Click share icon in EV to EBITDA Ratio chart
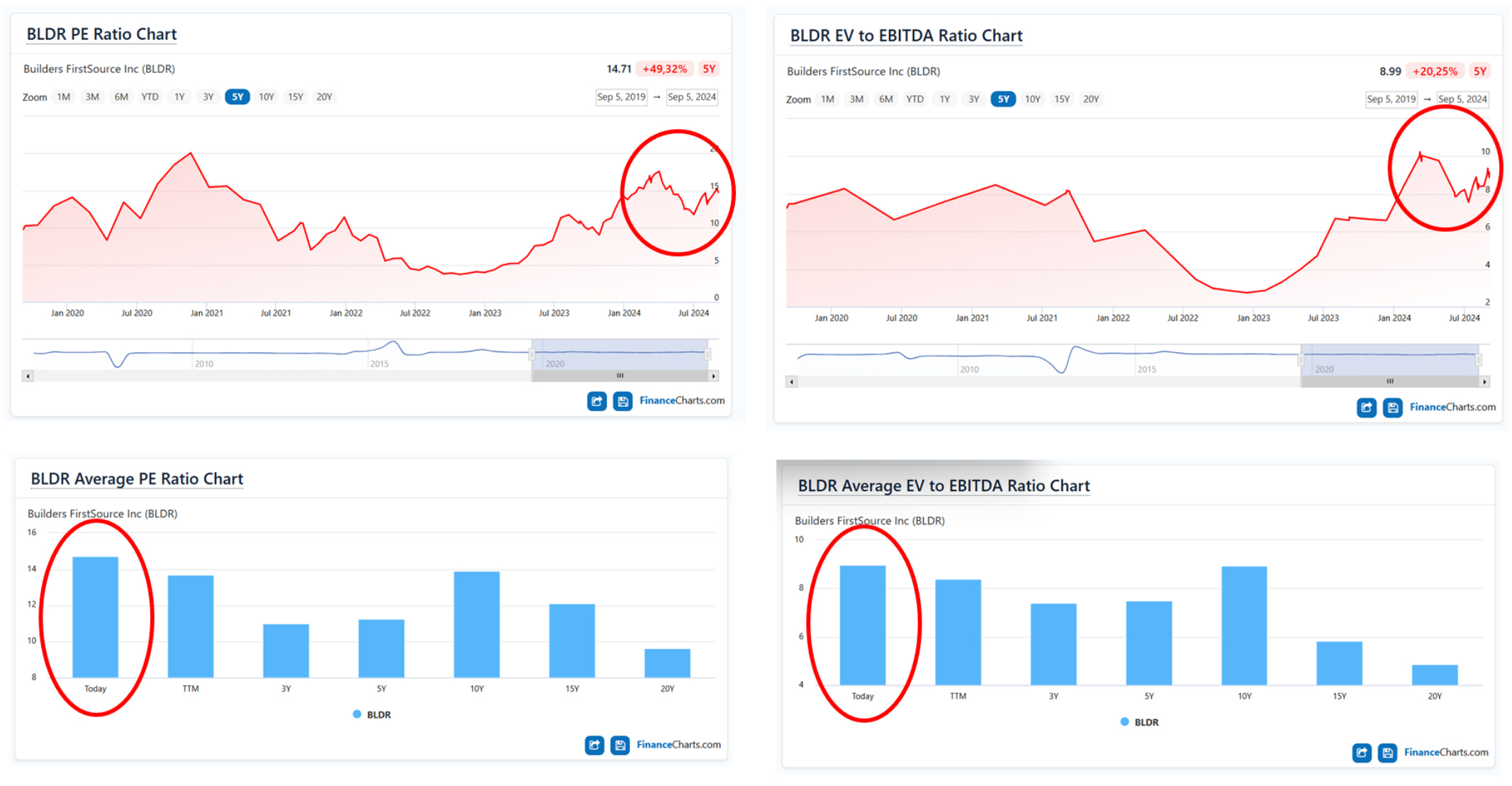The image size is (1512, 786). pyautogui.click(x=1367, y=408)
